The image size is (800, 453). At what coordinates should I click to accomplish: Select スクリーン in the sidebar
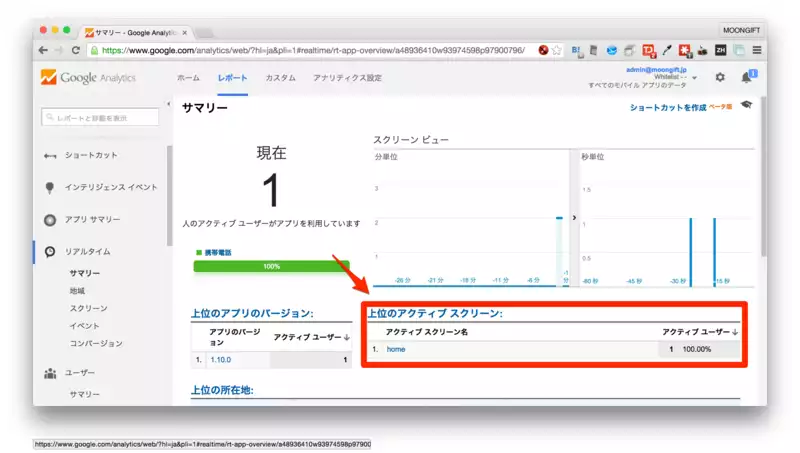(x=89, y=308)
